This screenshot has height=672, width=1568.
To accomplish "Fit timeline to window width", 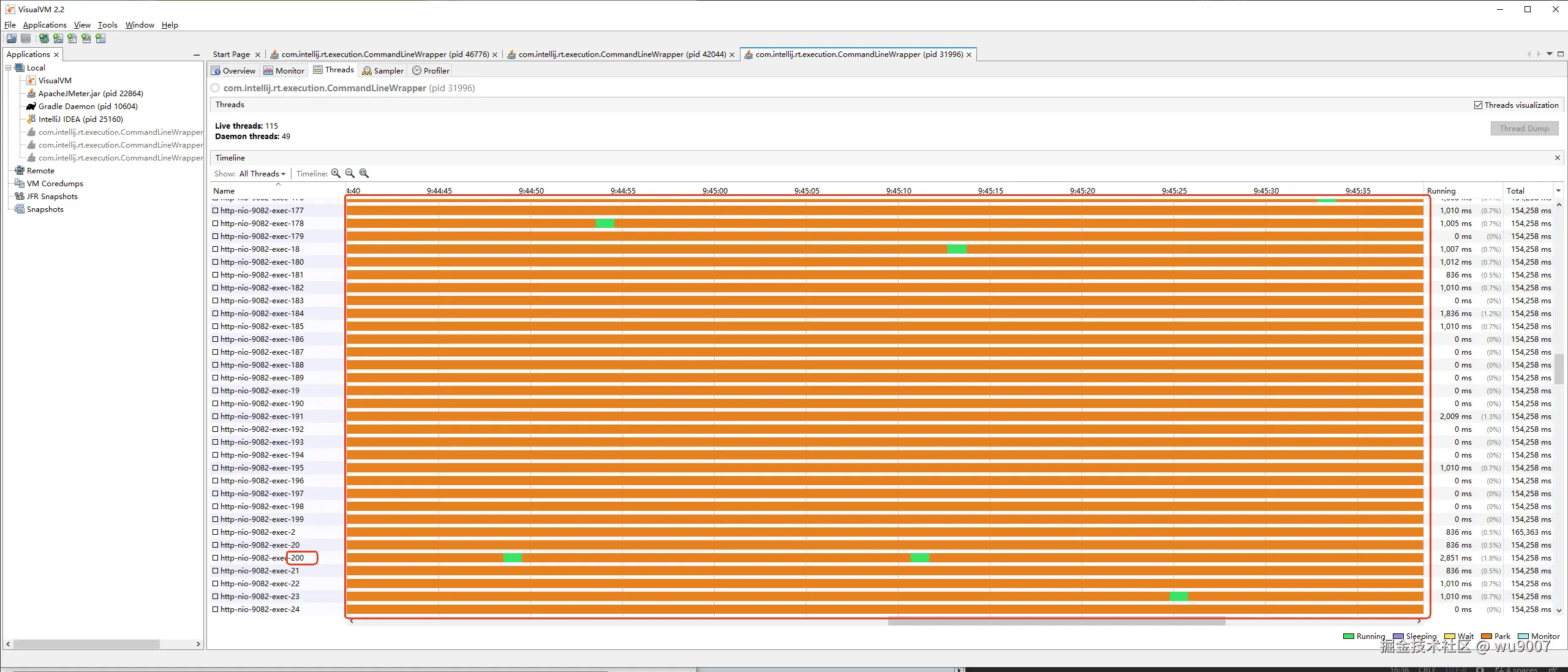I will point(364,173).
